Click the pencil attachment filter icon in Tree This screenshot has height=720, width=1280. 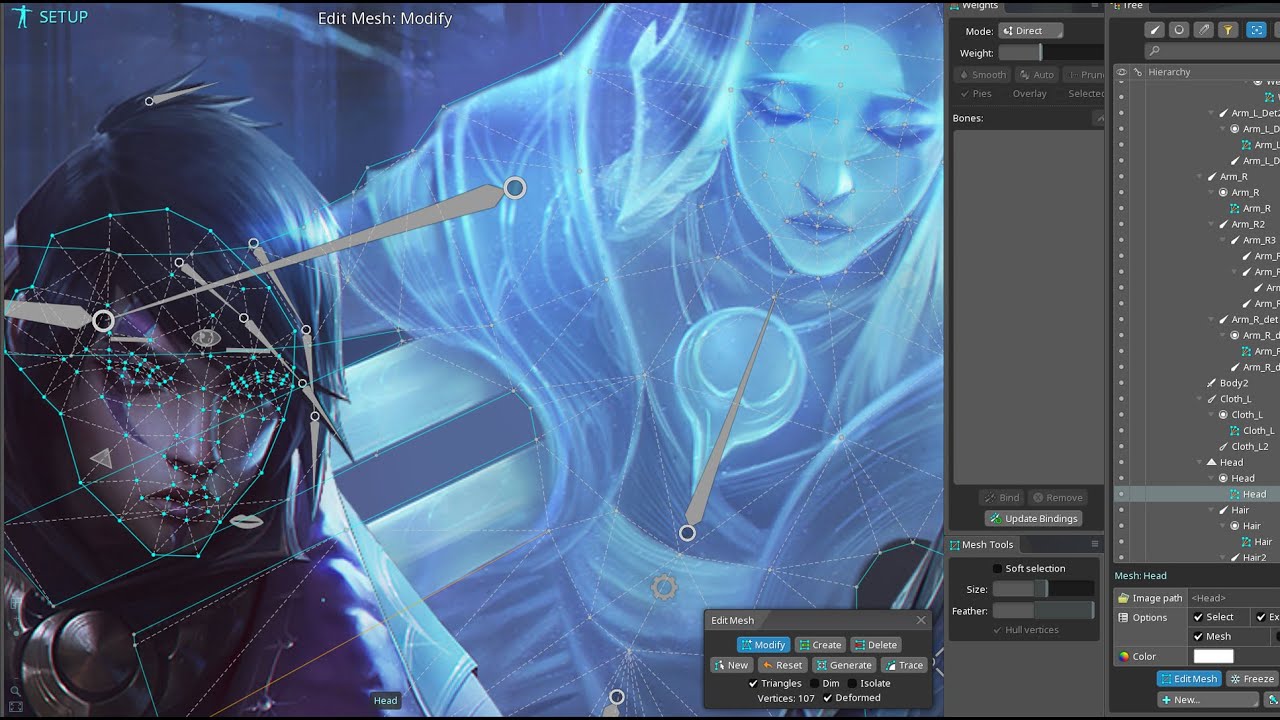pyautogui.click(x=1204, y=30)
